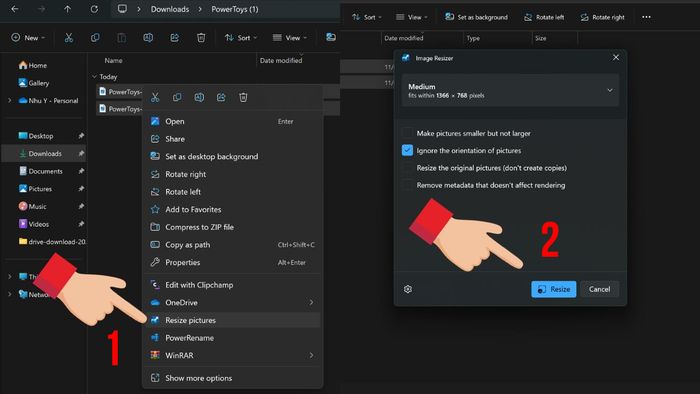Select Compress to ZIP file
This screenshot has height=394, width=700.
pyautogui.click(x=233, y=227)
